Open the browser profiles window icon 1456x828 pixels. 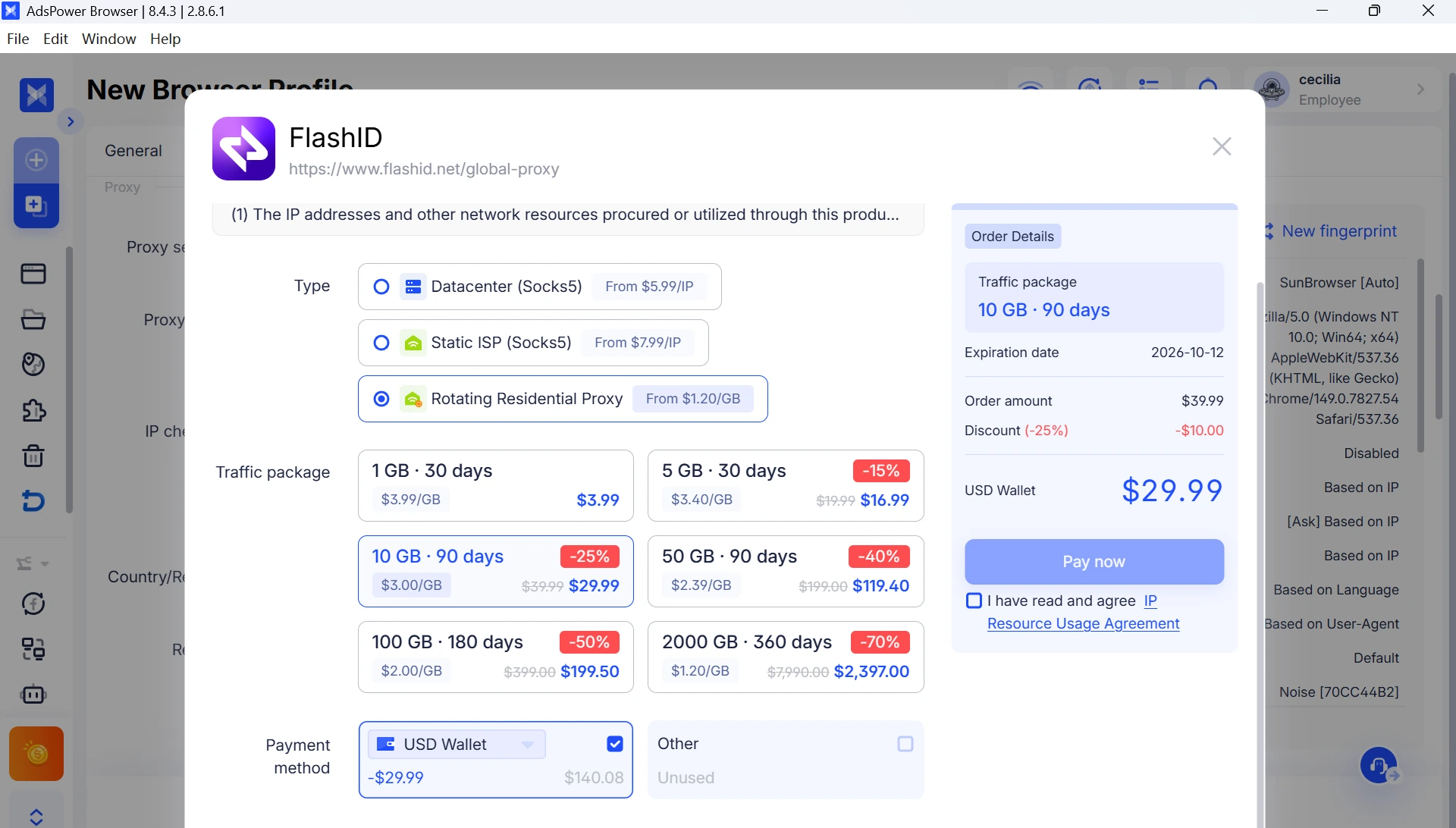point(33,274)
